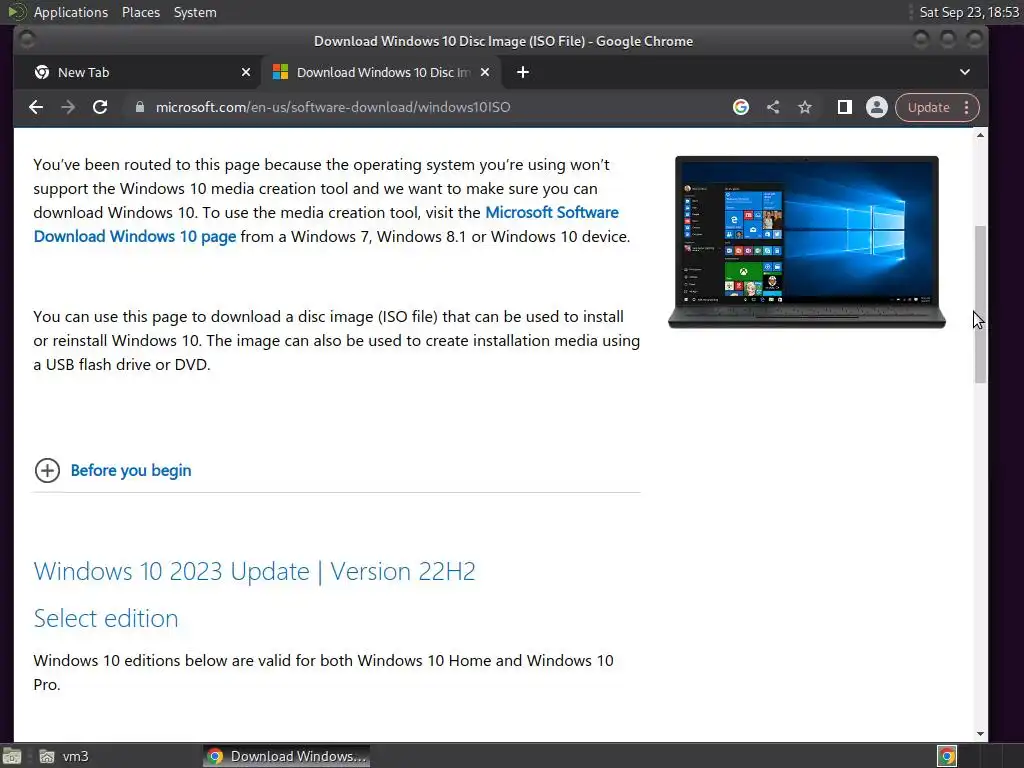Close the Download Windows 10 tab
Screen dimensions: 1024x768
coord(485,72)
